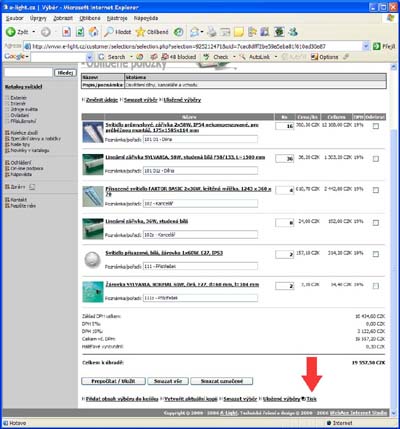Image resolution: width=400 pixels, height=429 pixels.
Task: Open the Nástroje menu
Action: pos(117,18)
